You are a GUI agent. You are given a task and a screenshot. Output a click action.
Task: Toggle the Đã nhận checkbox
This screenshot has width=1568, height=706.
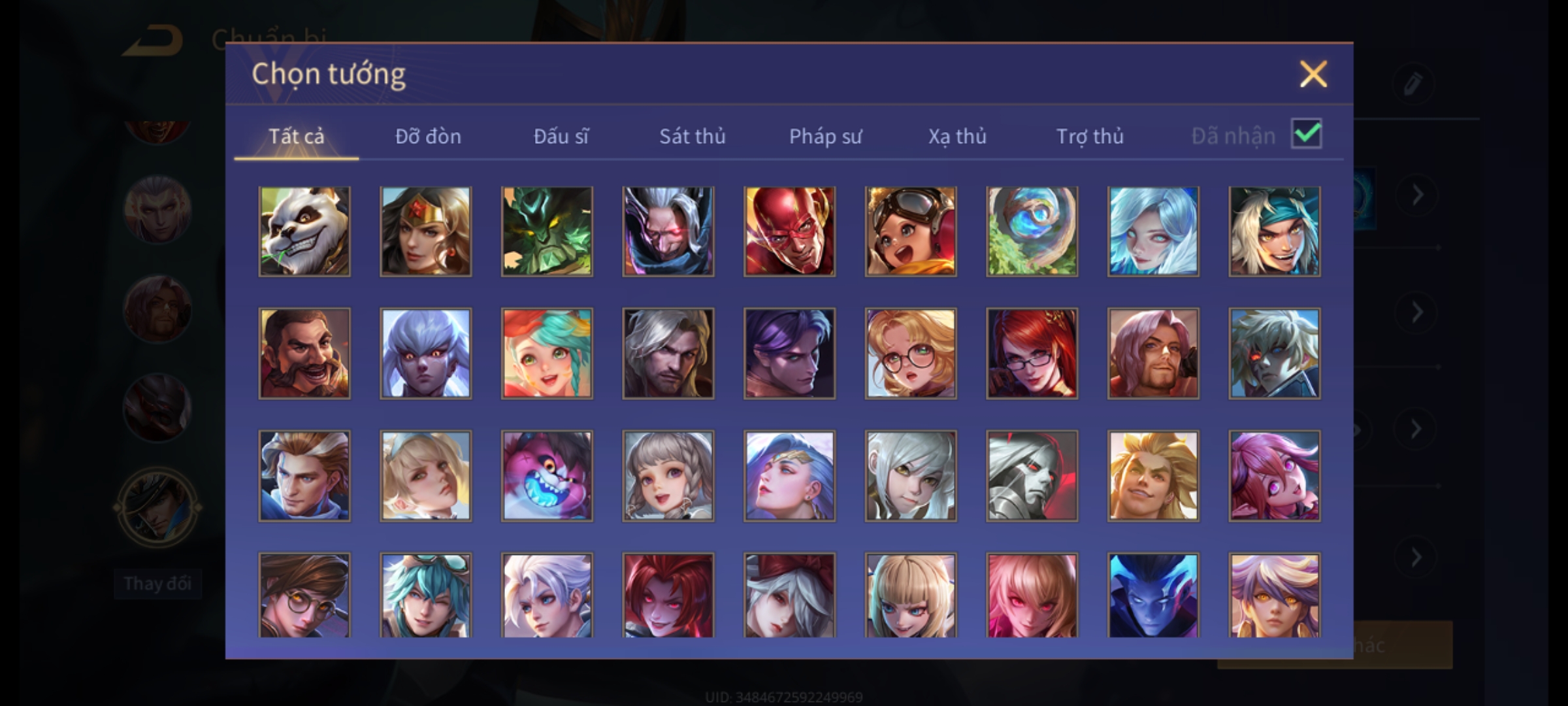[1307, 134]
